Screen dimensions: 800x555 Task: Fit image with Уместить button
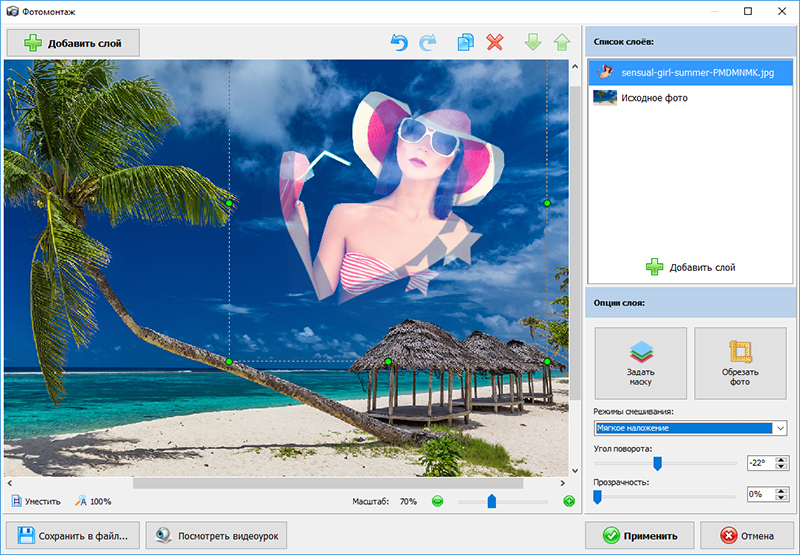[36, 501]
